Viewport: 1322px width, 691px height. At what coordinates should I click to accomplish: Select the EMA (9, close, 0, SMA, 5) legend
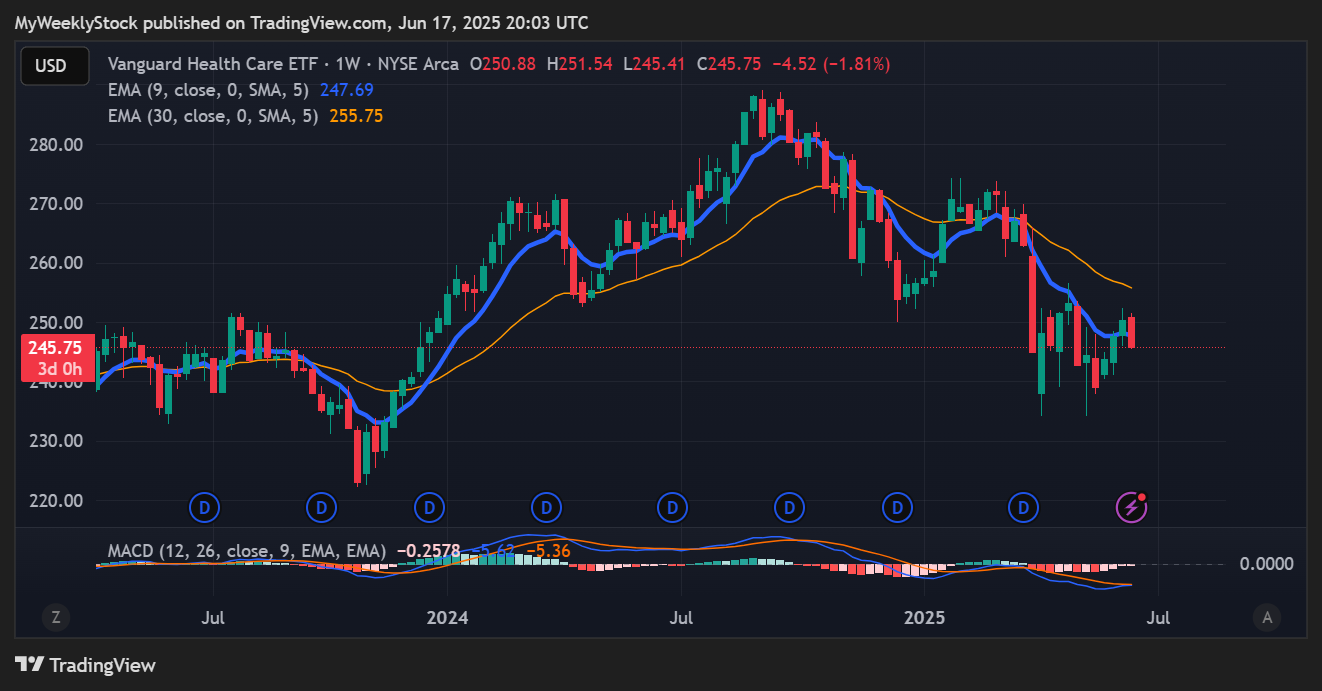[210, 90]
